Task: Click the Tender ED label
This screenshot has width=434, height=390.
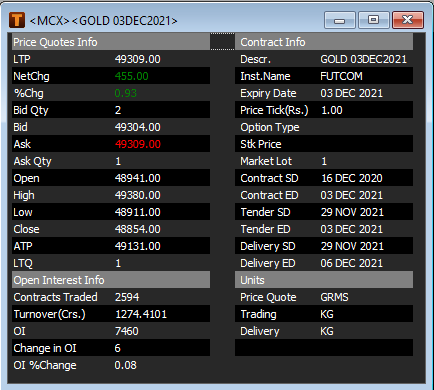Action: [x=265, y=229]
